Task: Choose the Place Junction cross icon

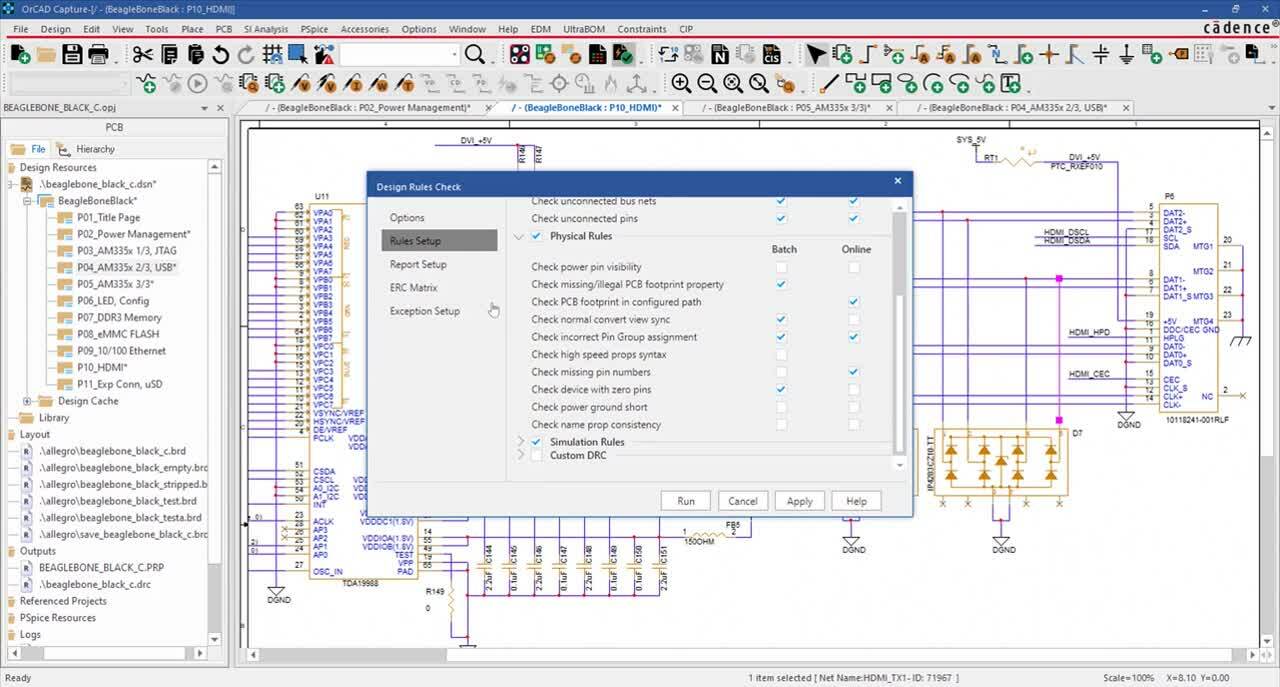Action: 1049,54
